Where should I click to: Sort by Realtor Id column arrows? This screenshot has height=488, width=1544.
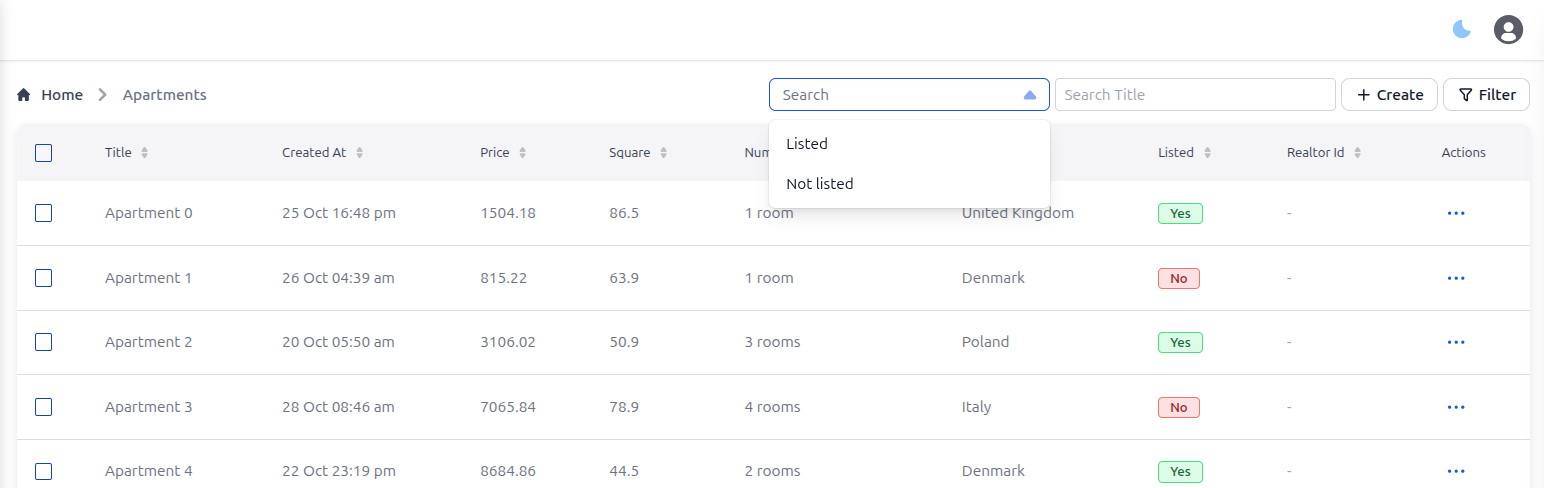(1357, 153)
